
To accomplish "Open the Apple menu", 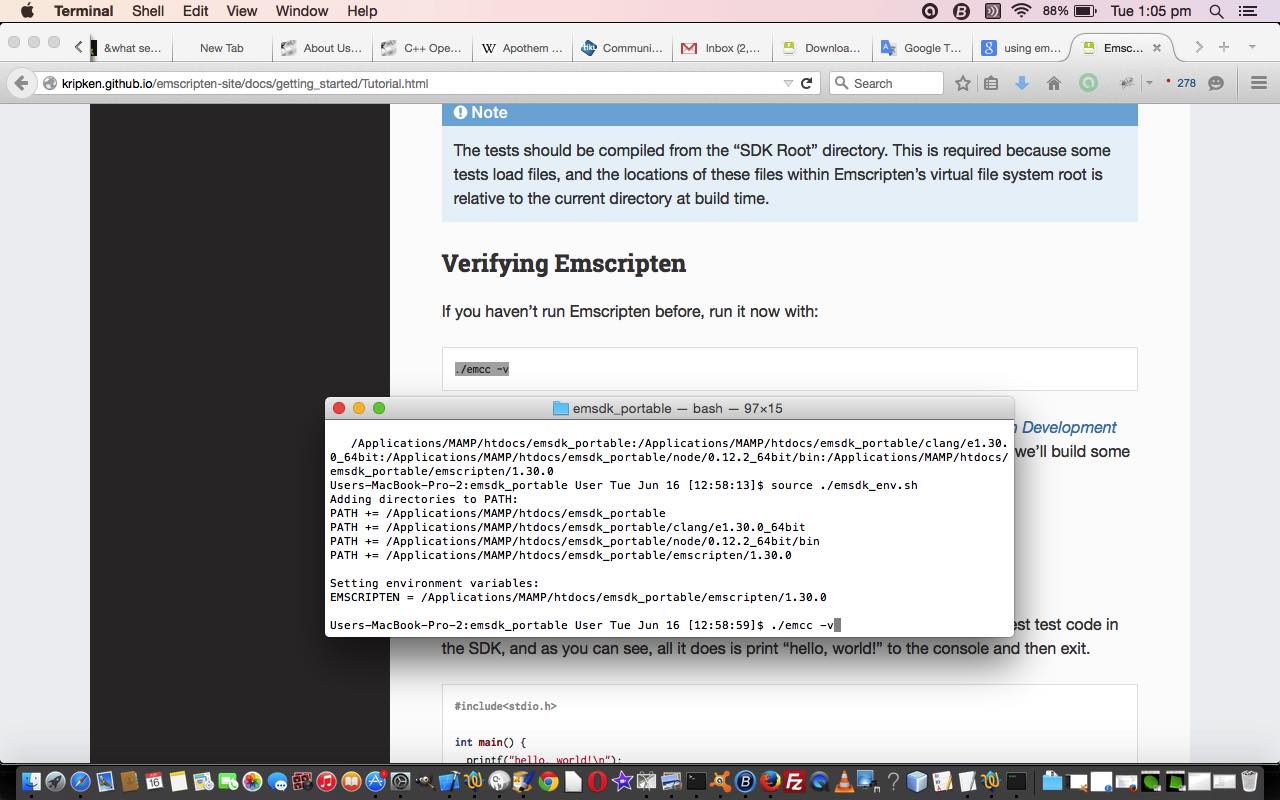I will (27, 11).
